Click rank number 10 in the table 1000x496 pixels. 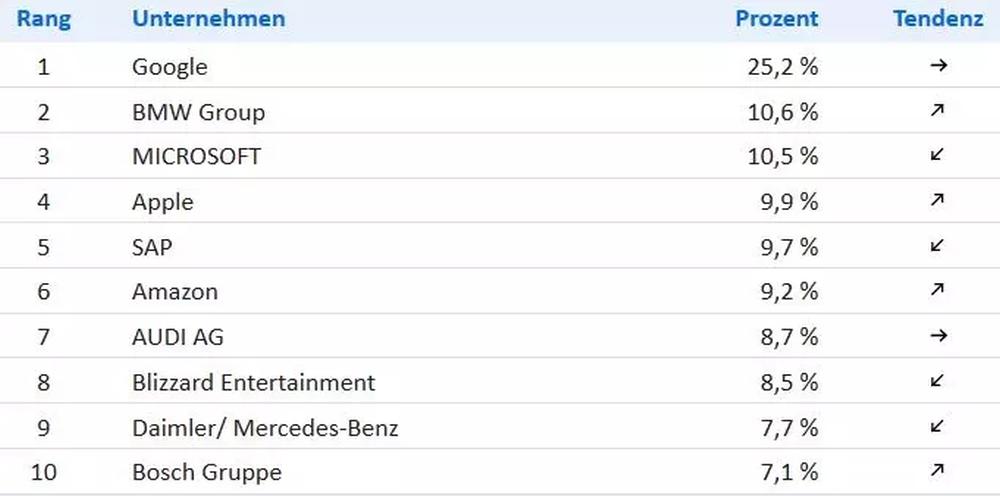click(x=43, y=472)
